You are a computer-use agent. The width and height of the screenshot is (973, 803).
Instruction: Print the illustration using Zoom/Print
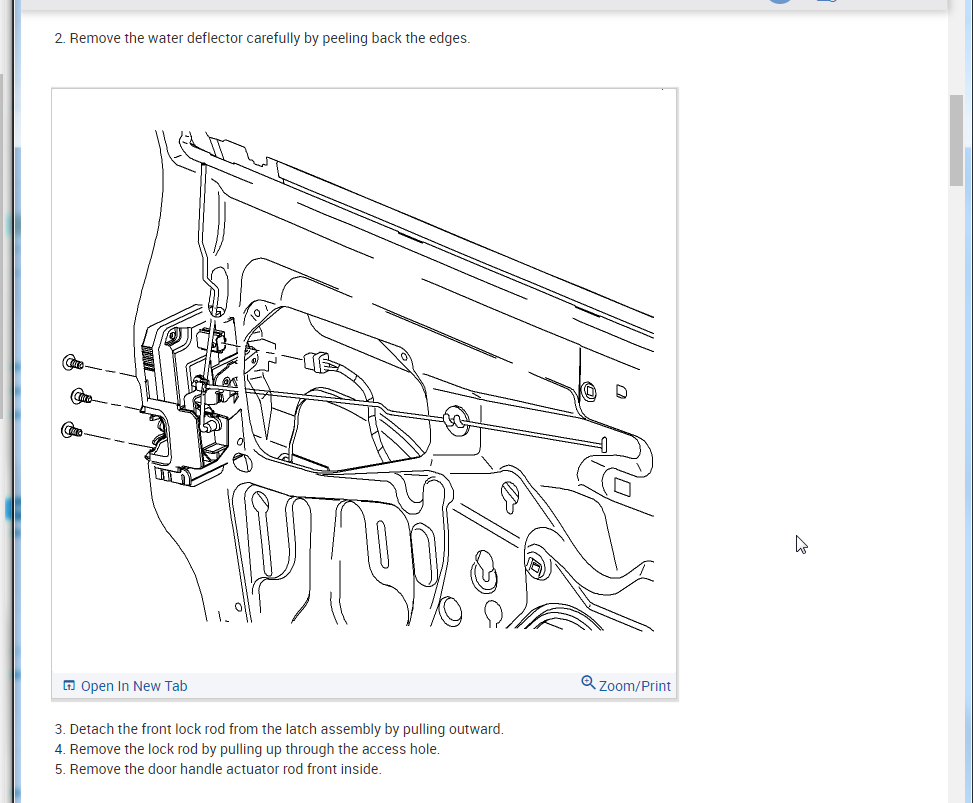click(634, 685)
